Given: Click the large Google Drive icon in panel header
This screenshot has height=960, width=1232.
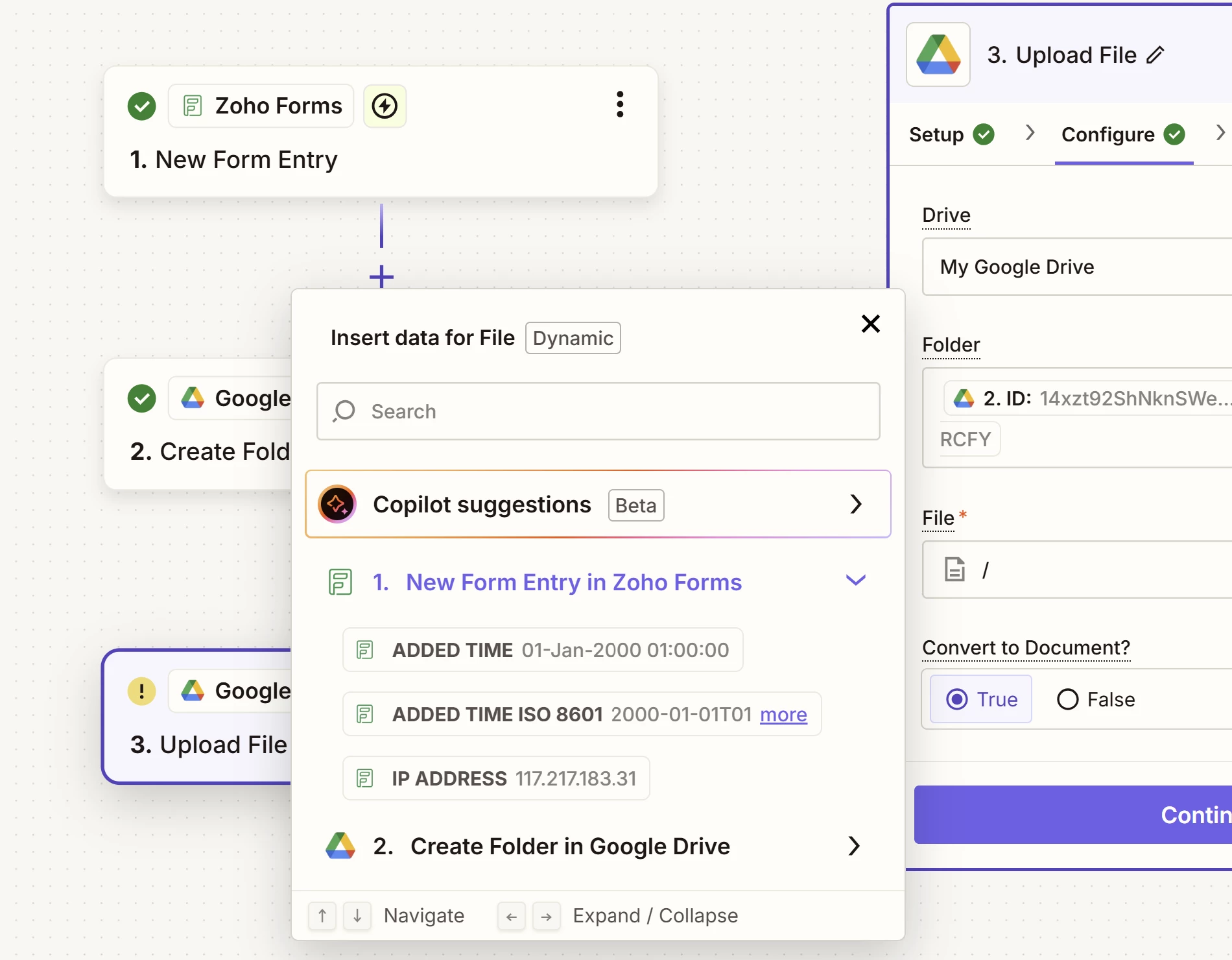Looking at the screenshot, I should pos(938,54).
